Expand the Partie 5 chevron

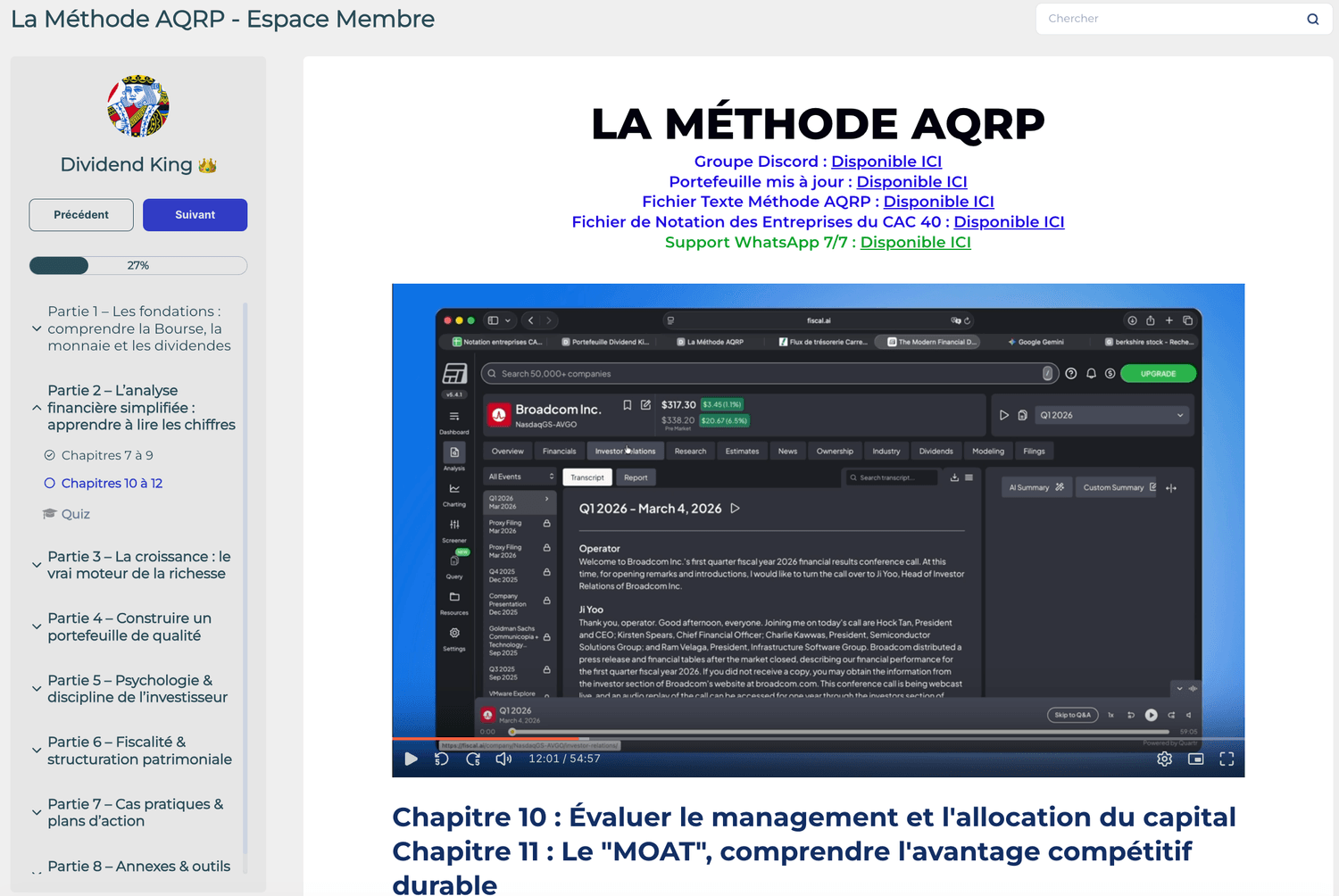[37, 689]
